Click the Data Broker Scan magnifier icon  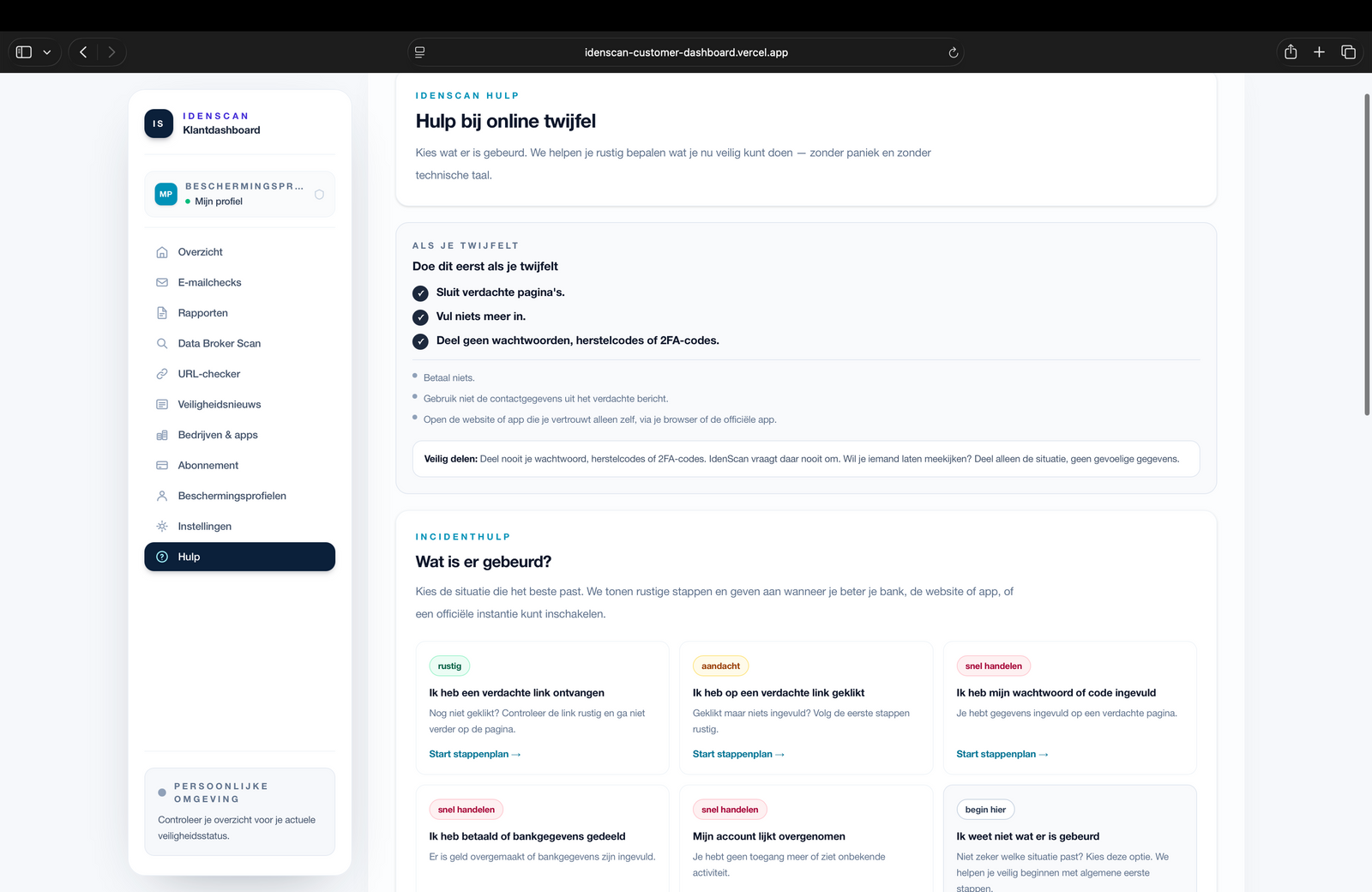tap(162, 343)
